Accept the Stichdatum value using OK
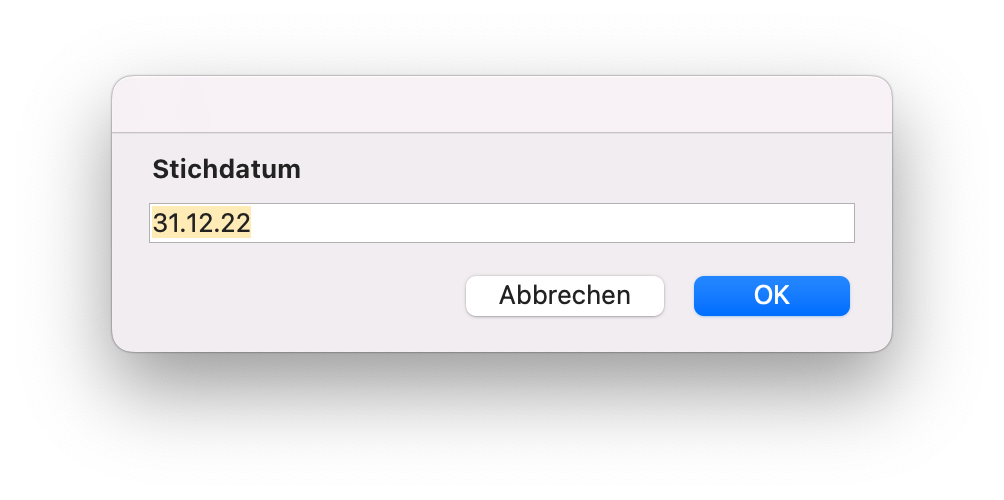 772,296
